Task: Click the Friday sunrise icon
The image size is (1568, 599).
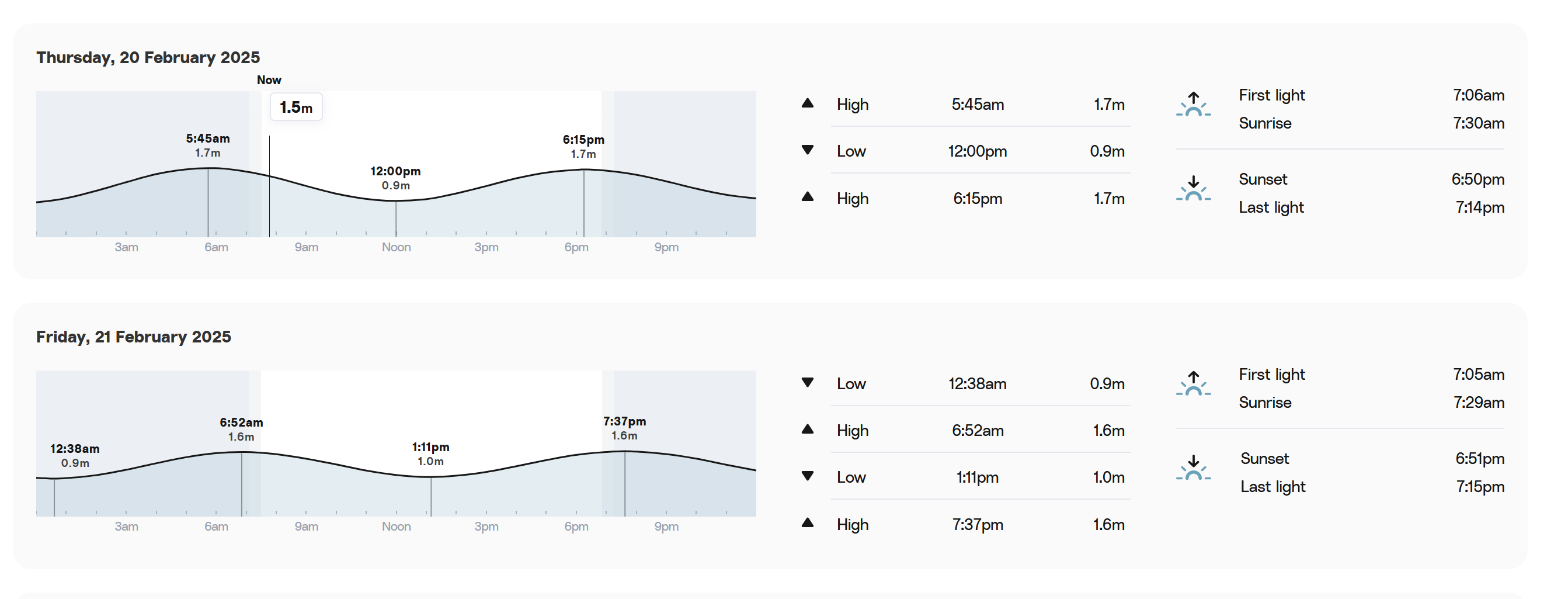Action: [x=1193, y=383]
